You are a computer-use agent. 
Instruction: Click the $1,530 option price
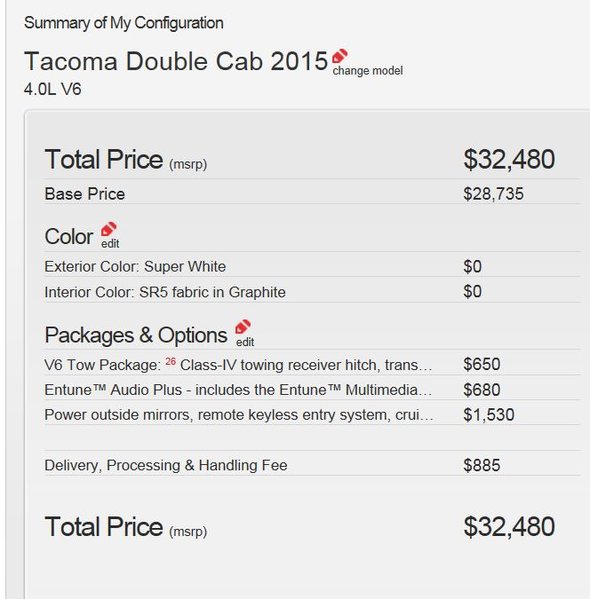489,415
